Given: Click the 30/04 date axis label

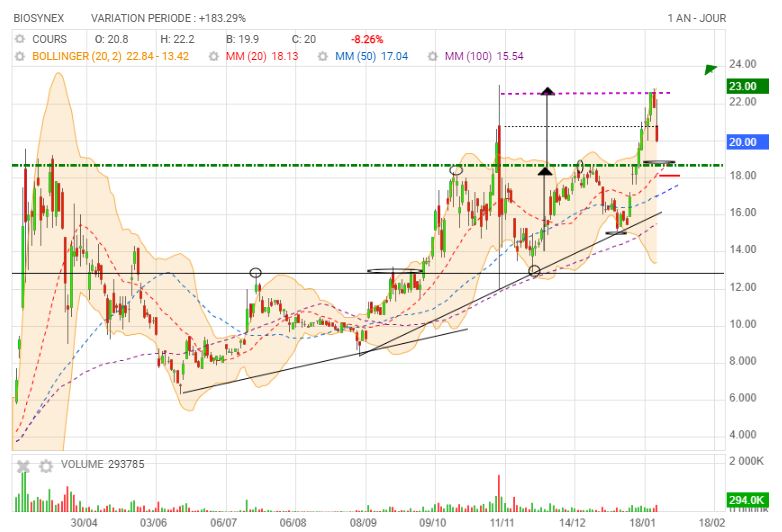Looking at the screenshot, I should tap(84, 523).
